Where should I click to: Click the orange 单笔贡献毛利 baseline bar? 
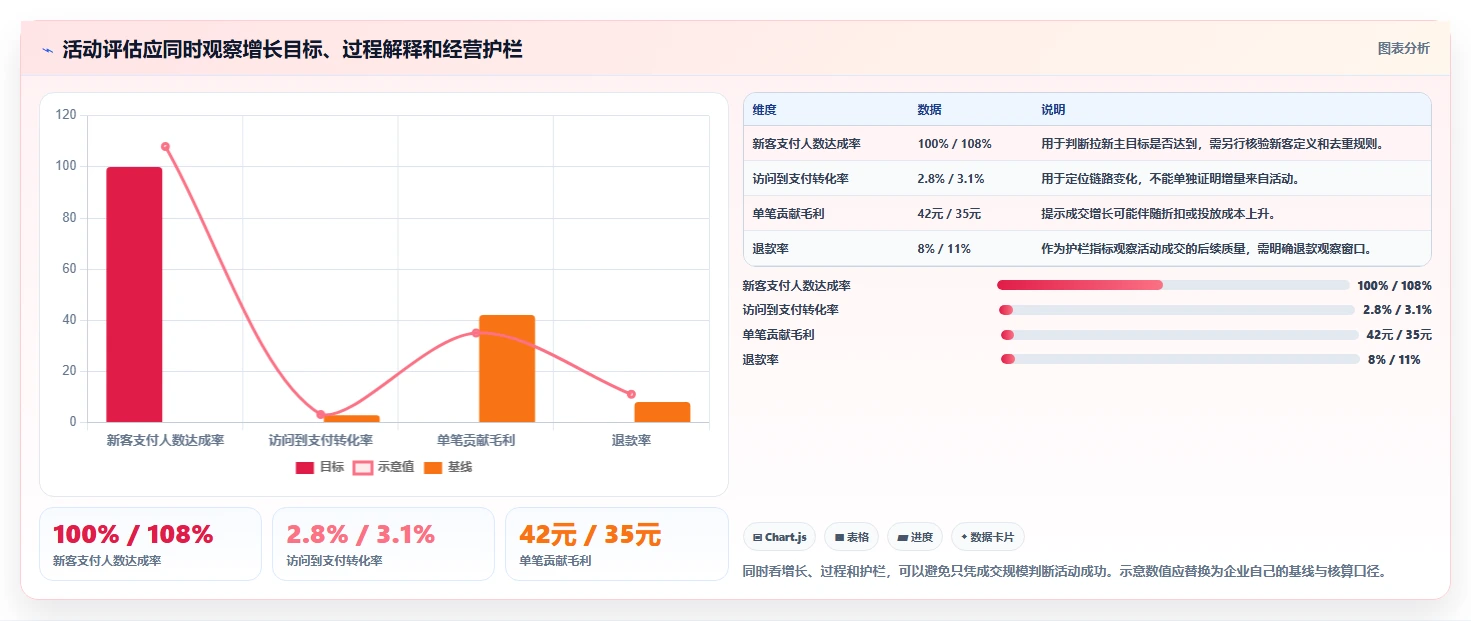pos(507,368)
